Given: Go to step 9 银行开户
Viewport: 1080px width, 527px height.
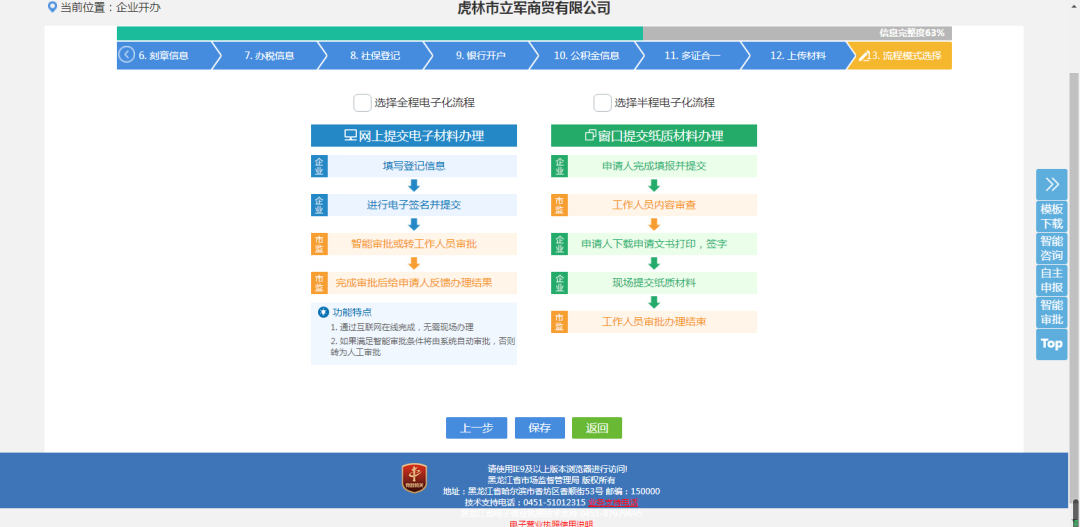Looking at the screenshot, I should pos(481,56).
